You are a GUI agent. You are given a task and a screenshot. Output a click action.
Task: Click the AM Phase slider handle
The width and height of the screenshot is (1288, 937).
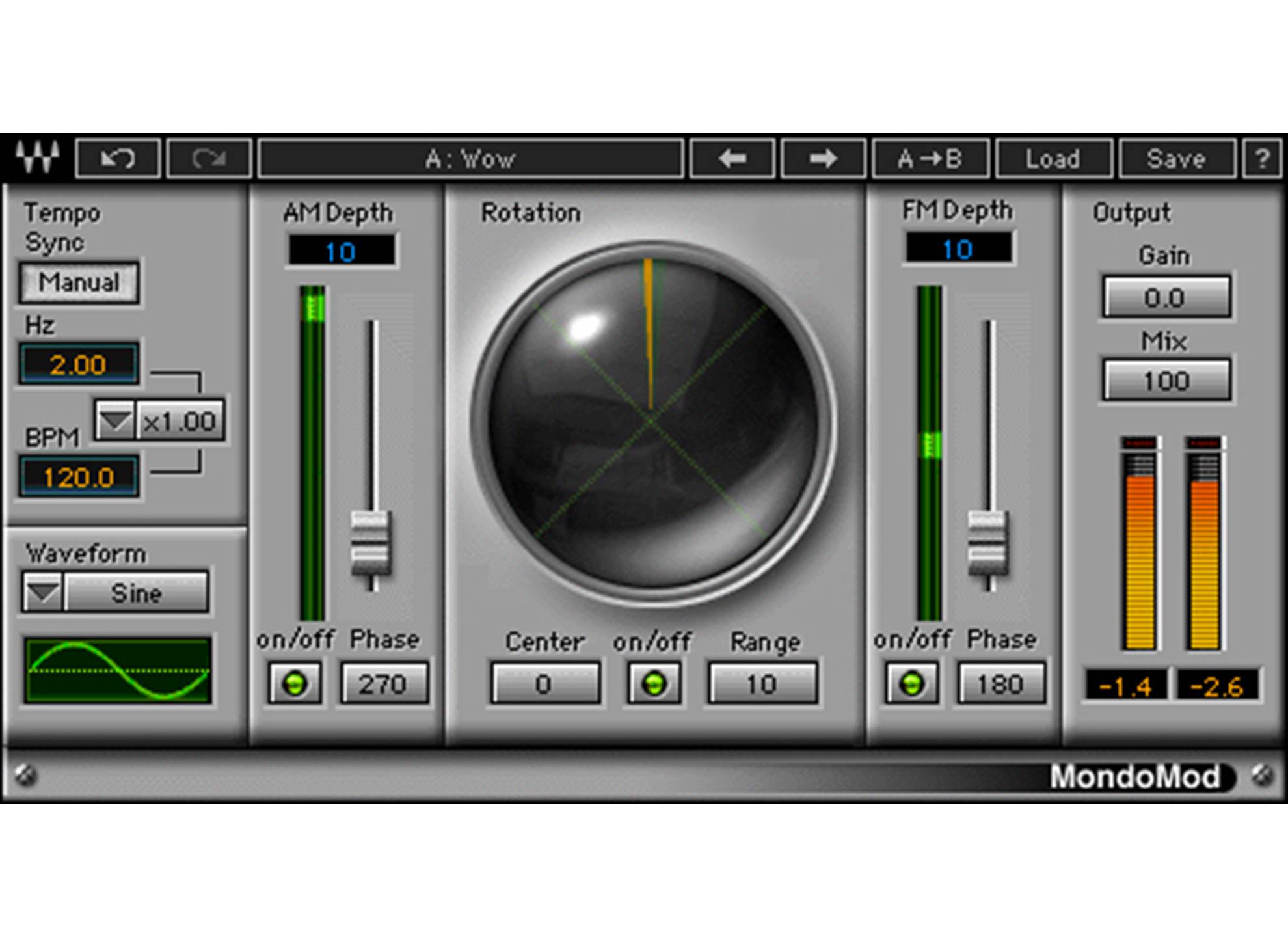[371, 543]
